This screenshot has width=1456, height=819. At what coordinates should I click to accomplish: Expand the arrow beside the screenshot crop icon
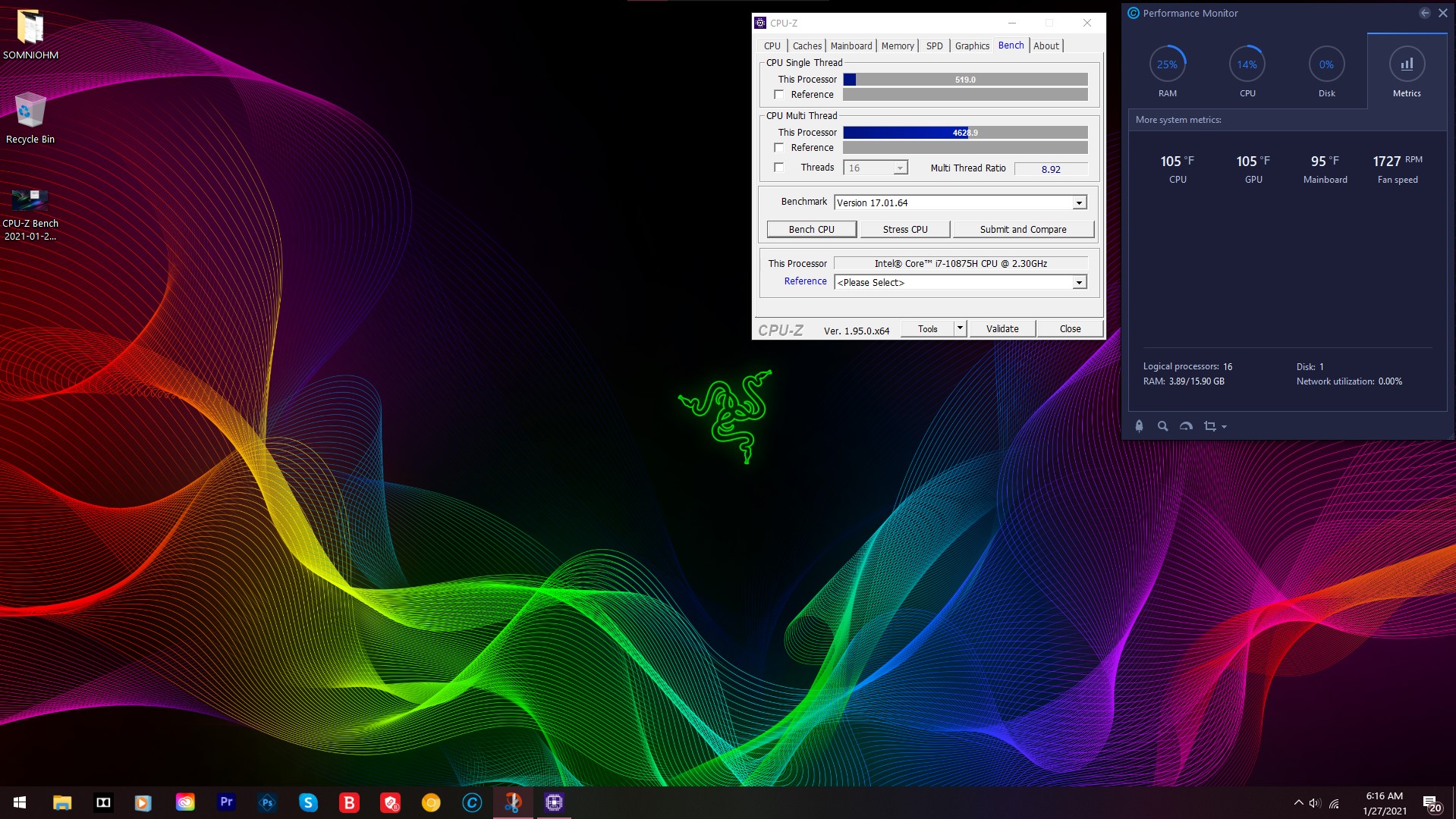(x=1224, y=427)
